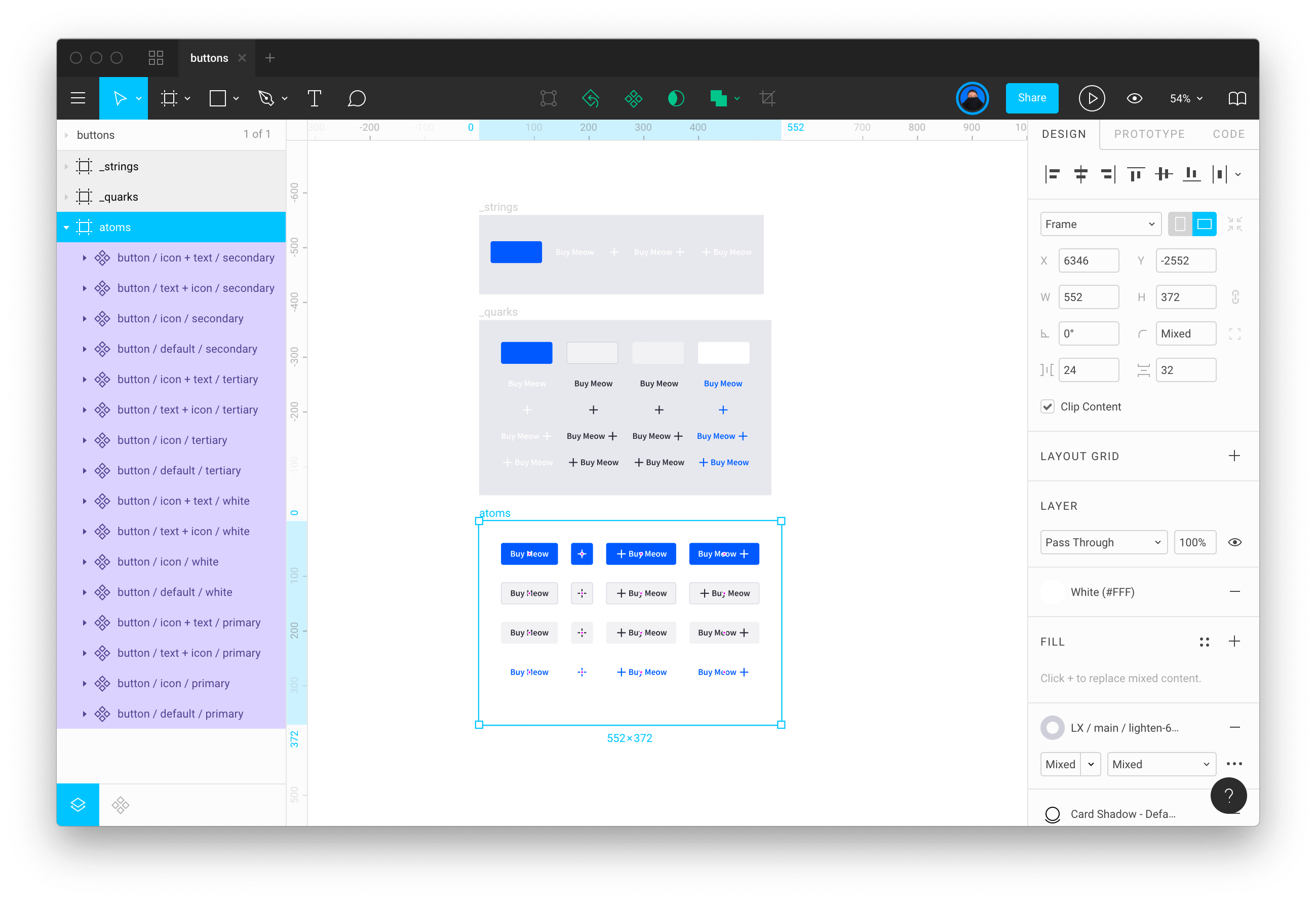This screenshot has width=1316, height=901.
Task: Click the Create Component icon
Action: click(x=633, y=99)
